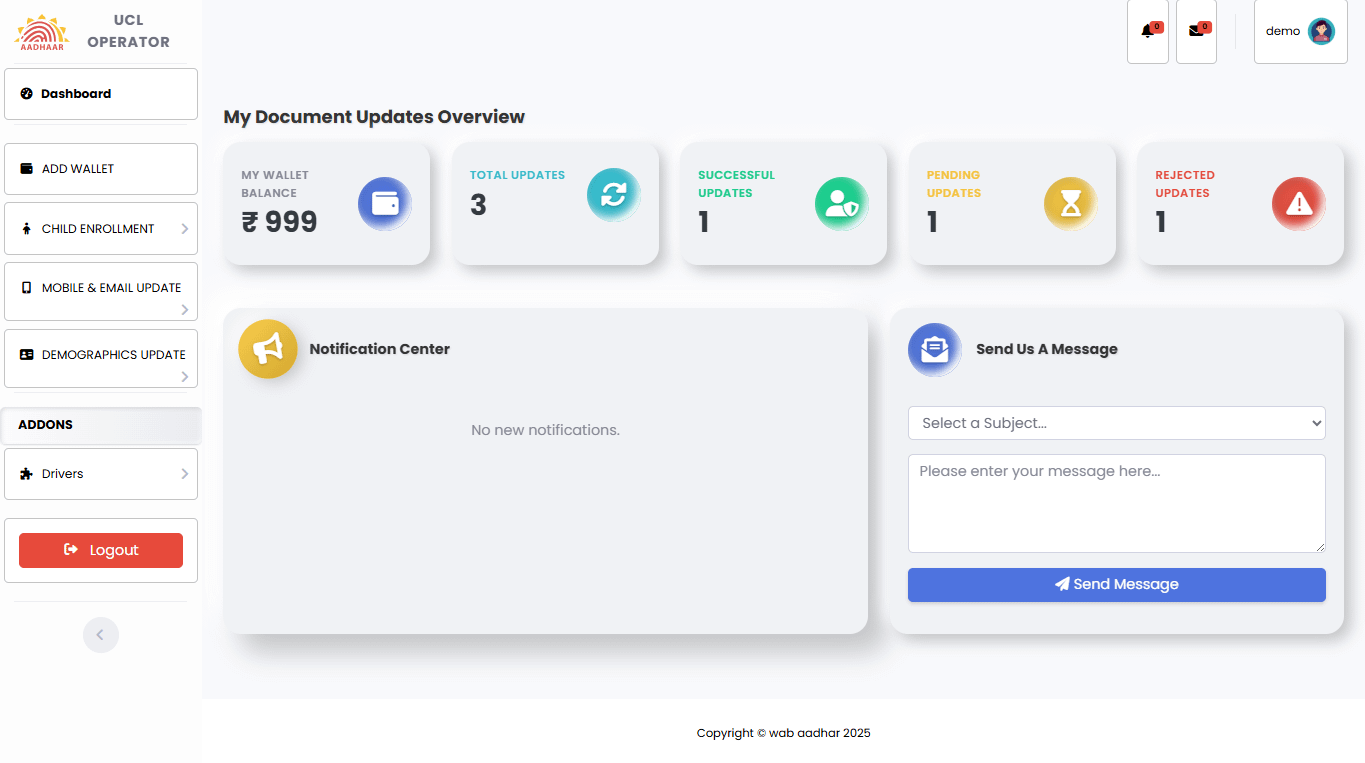This screenshot has height=763, width=1365.
Task: Expand the Mobile & Email Update menu
Action: [101, 291]
